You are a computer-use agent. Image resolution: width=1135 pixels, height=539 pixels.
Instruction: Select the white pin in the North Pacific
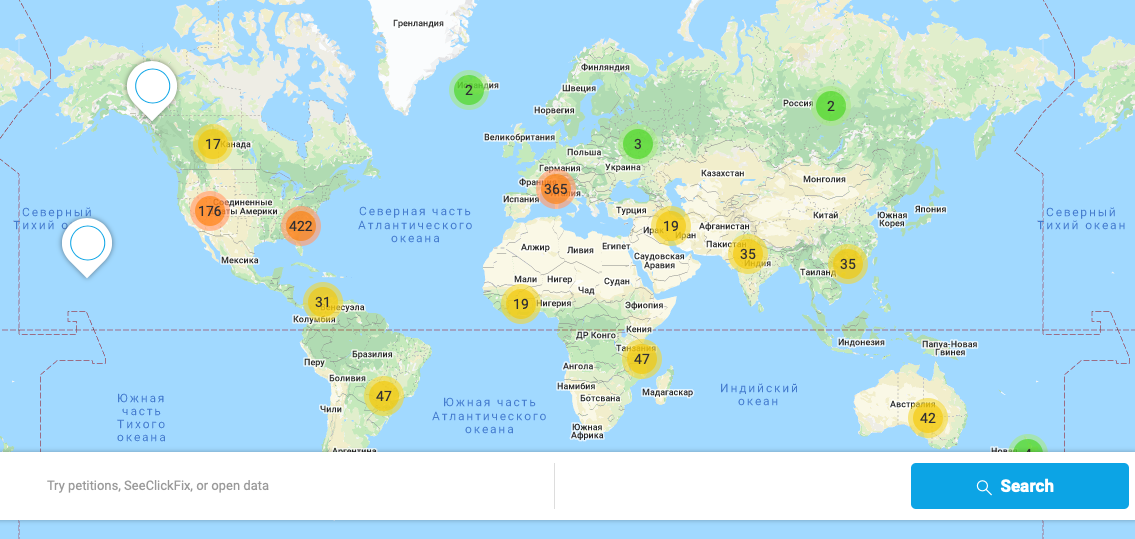pos(87,244)
